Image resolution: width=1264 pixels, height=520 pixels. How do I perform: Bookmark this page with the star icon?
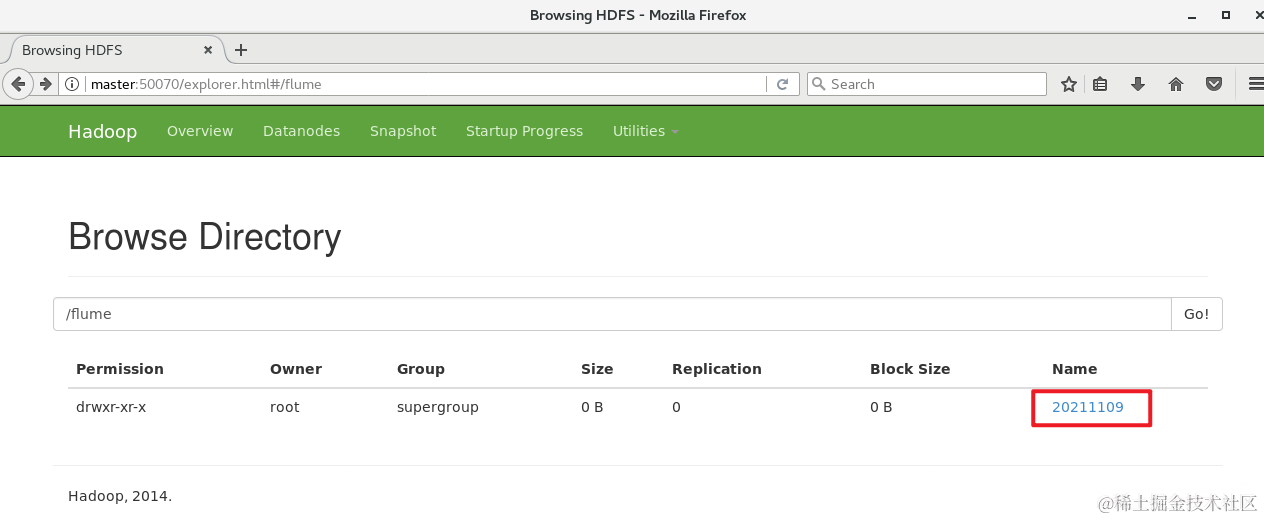1069,84
